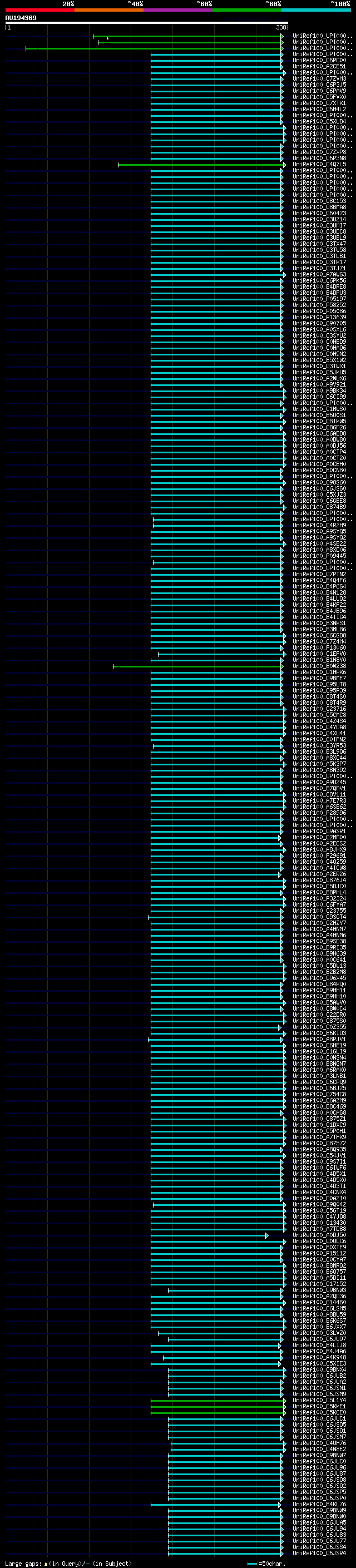Click the orange ~40% identity legend segment
This screenshot has height=1568, width=356.
[x=109, y=10]
